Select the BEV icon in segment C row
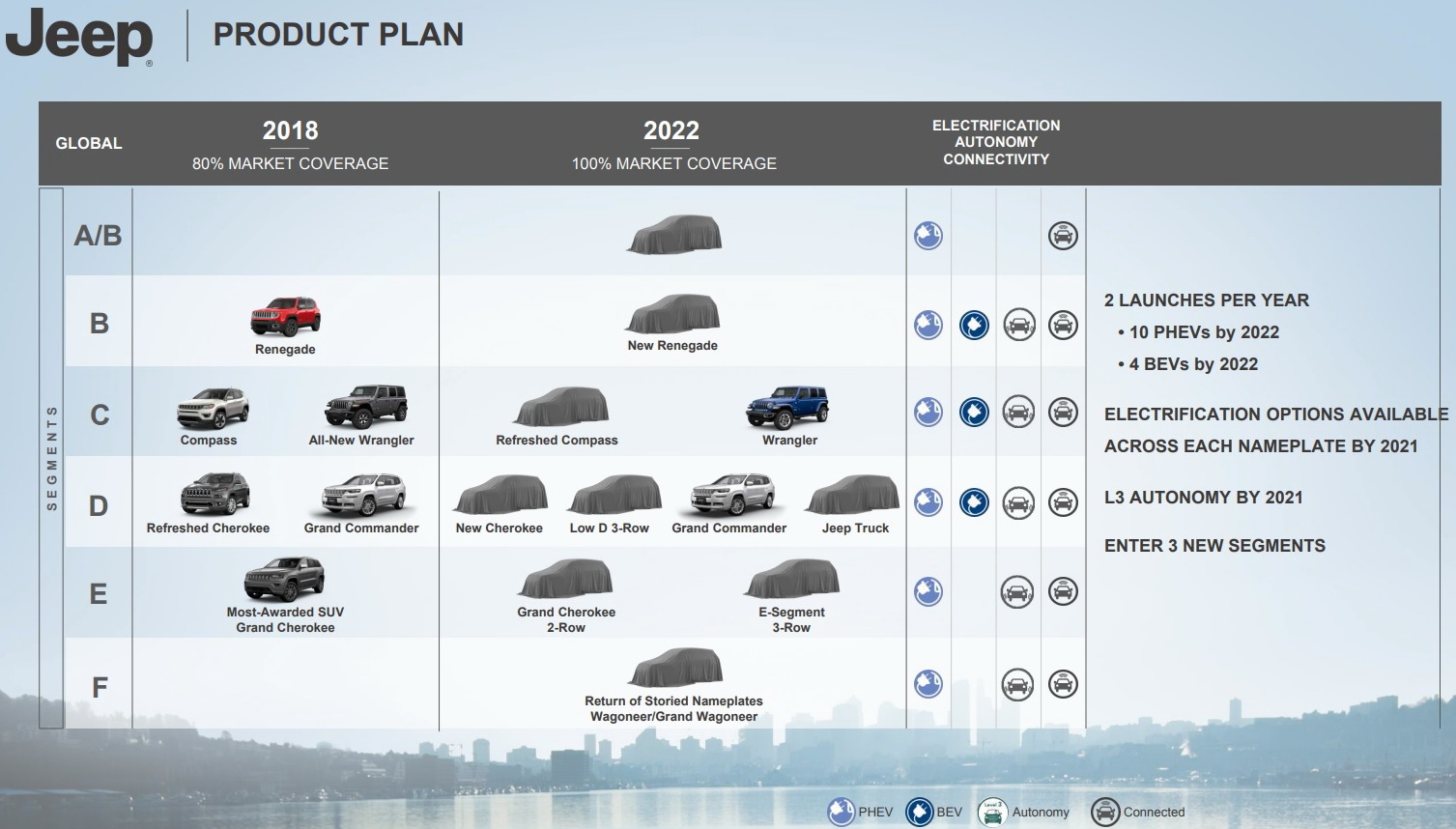 click(974, 413)
